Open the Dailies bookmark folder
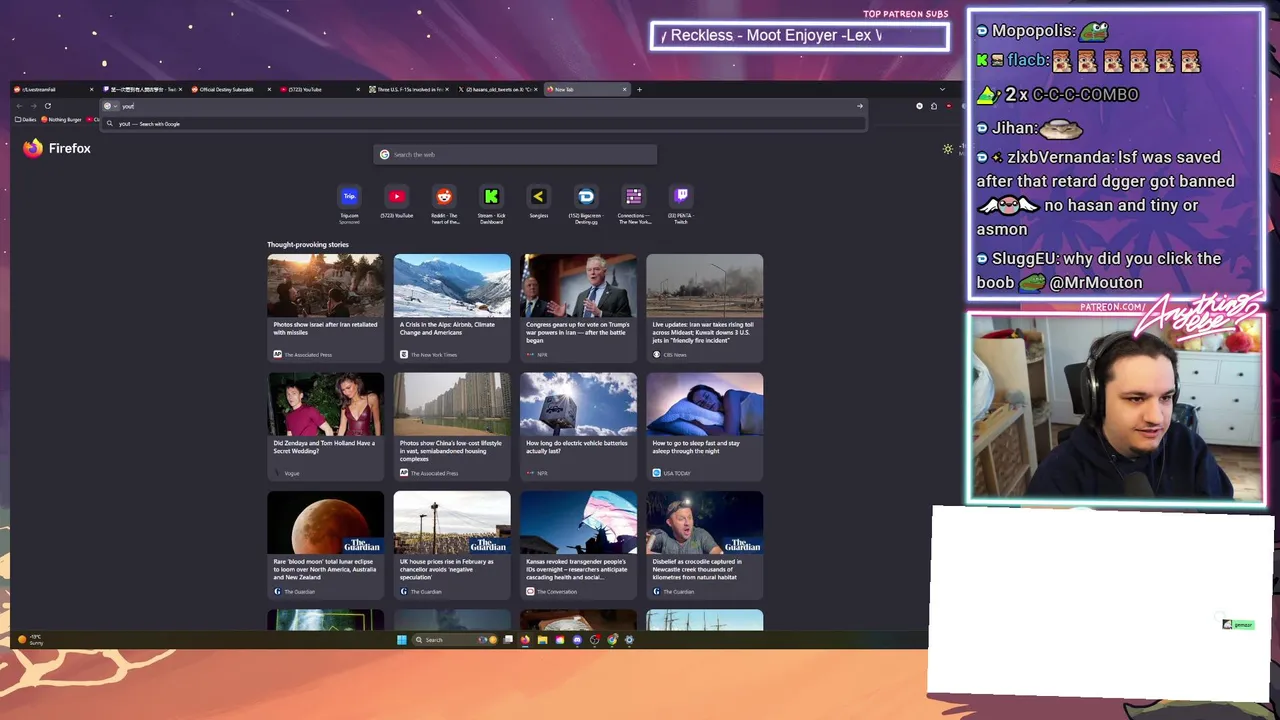The width and height of the screenshot is (1280, 720). coord(26,120)
